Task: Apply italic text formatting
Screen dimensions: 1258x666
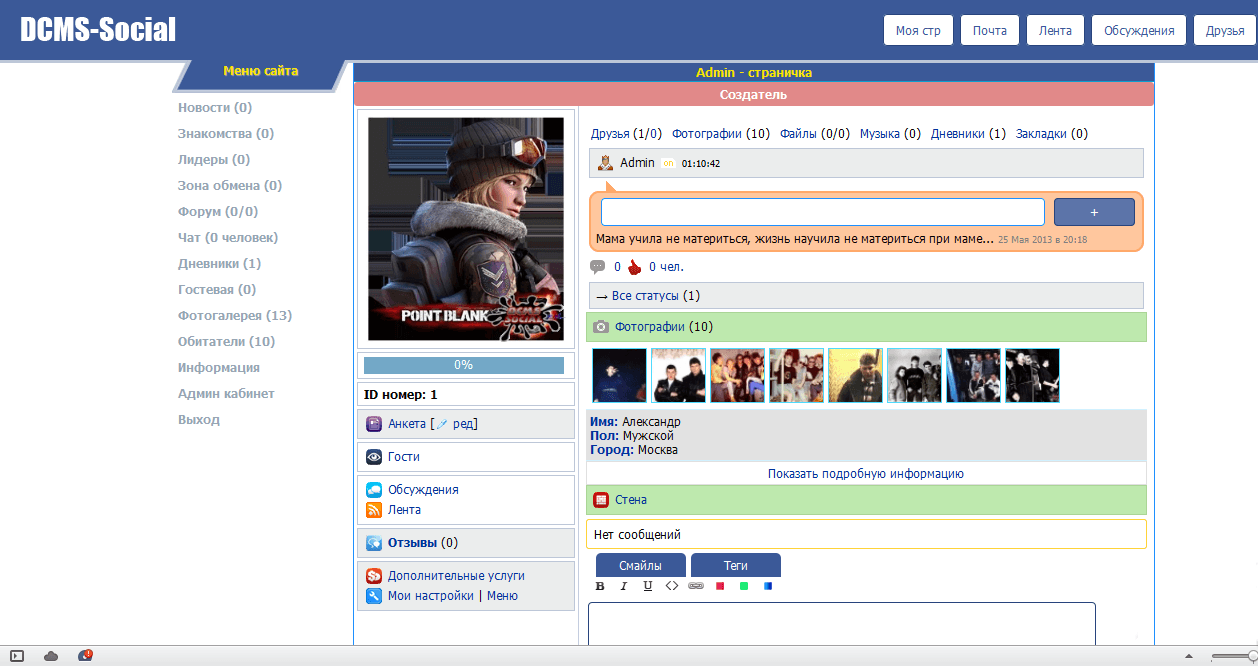Action: pyautogui.click(x=624, y=586)
